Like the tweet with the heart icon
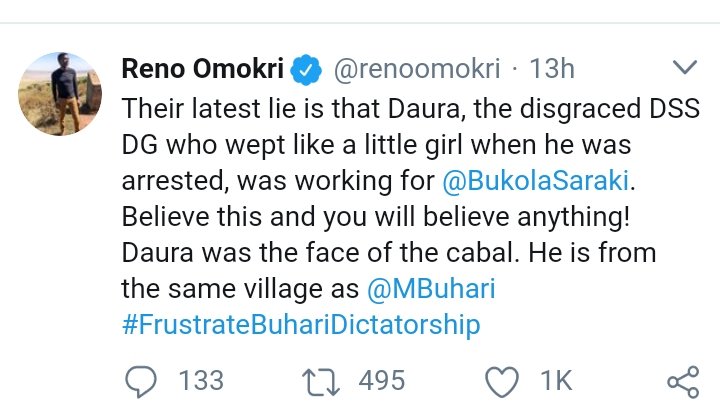 click(x=500, y=382)
